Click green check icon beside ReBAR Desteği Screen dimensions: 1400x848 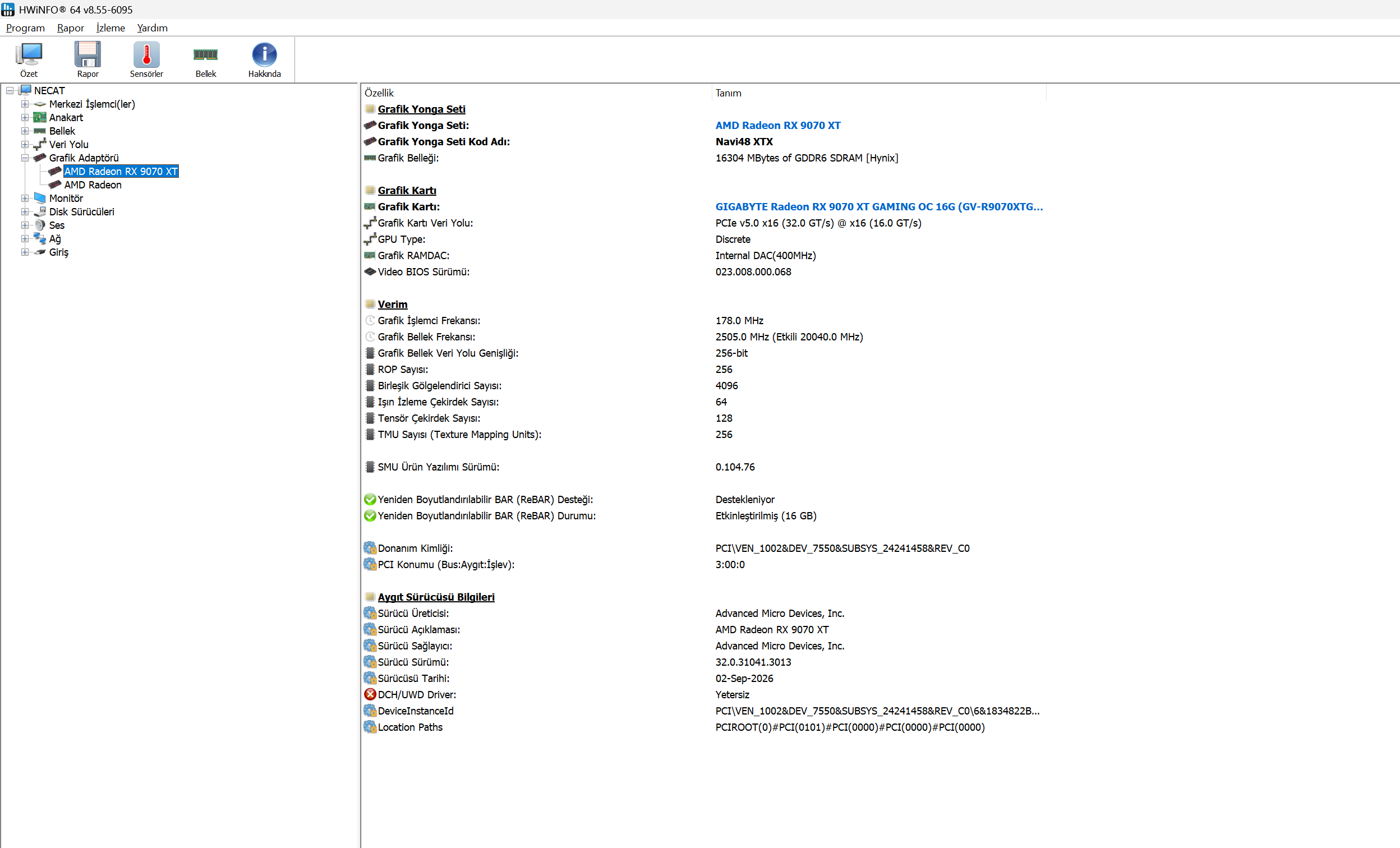pyautogui.click(x=370, y=499)
